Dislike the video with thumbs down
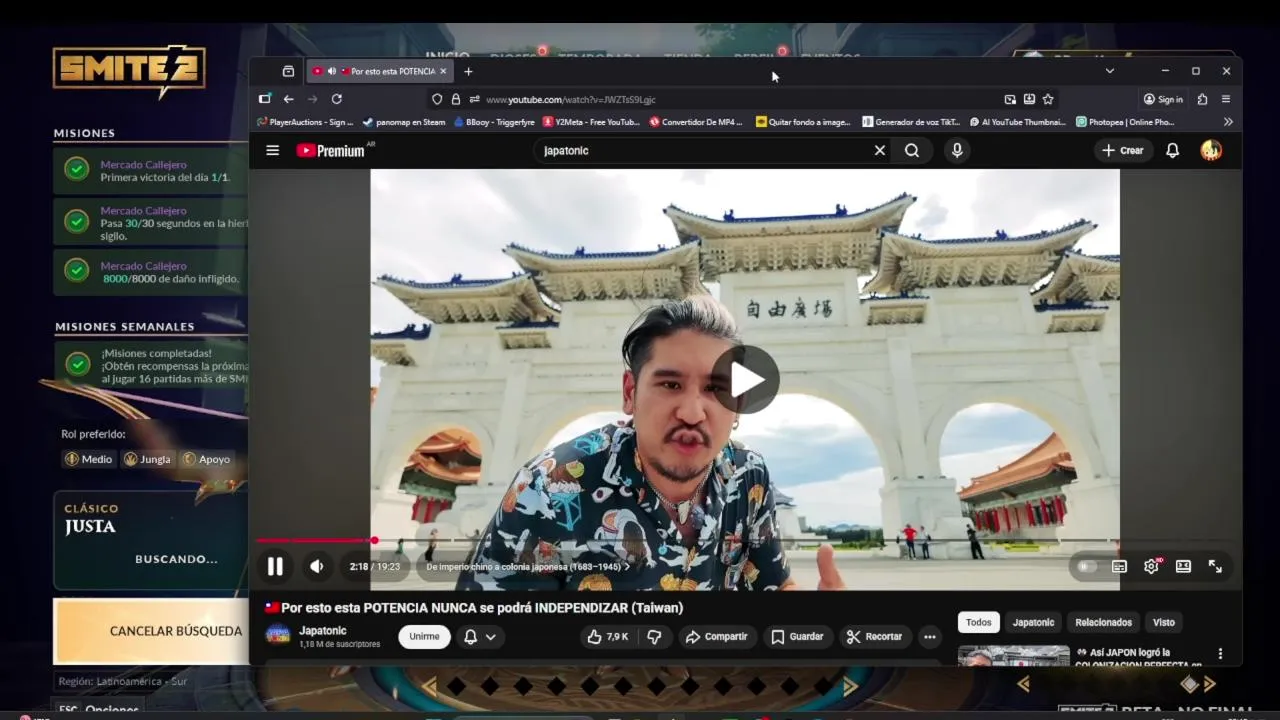The height and width of the screenshot is (720, 1280). [x=654, y=637]
